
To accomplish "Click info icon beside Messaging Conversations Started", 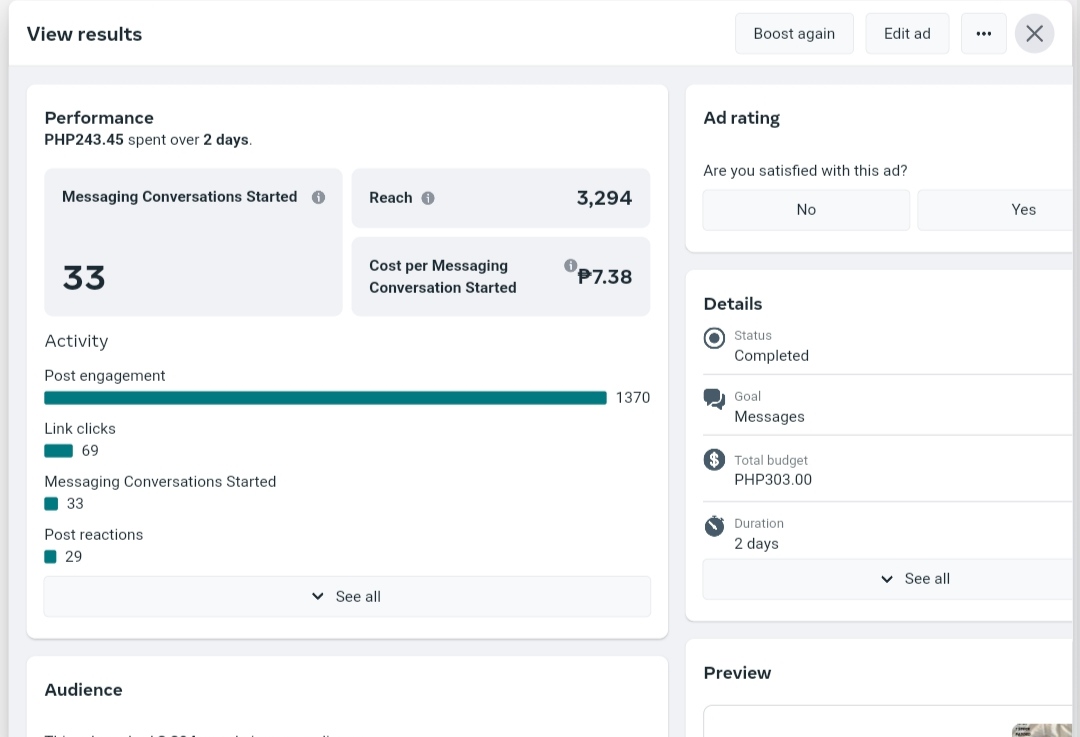I will point(318,197).
